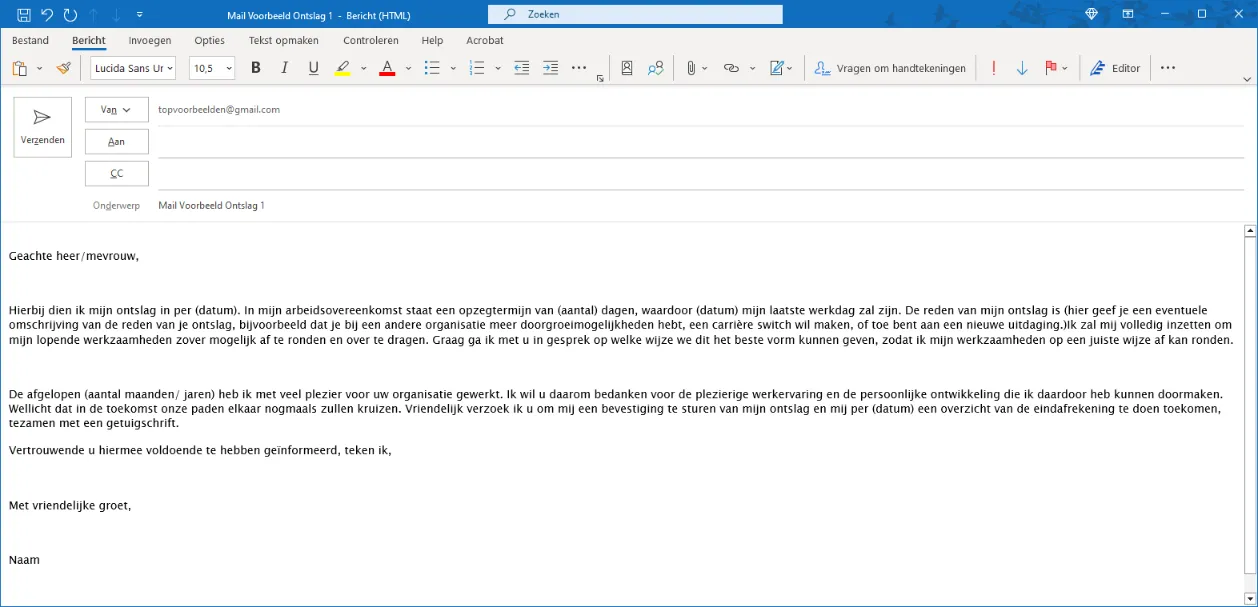The height and width of the screenshot is (607, 1258).
Task: Open the Van sender dropdown
Action: coord(116,109)
